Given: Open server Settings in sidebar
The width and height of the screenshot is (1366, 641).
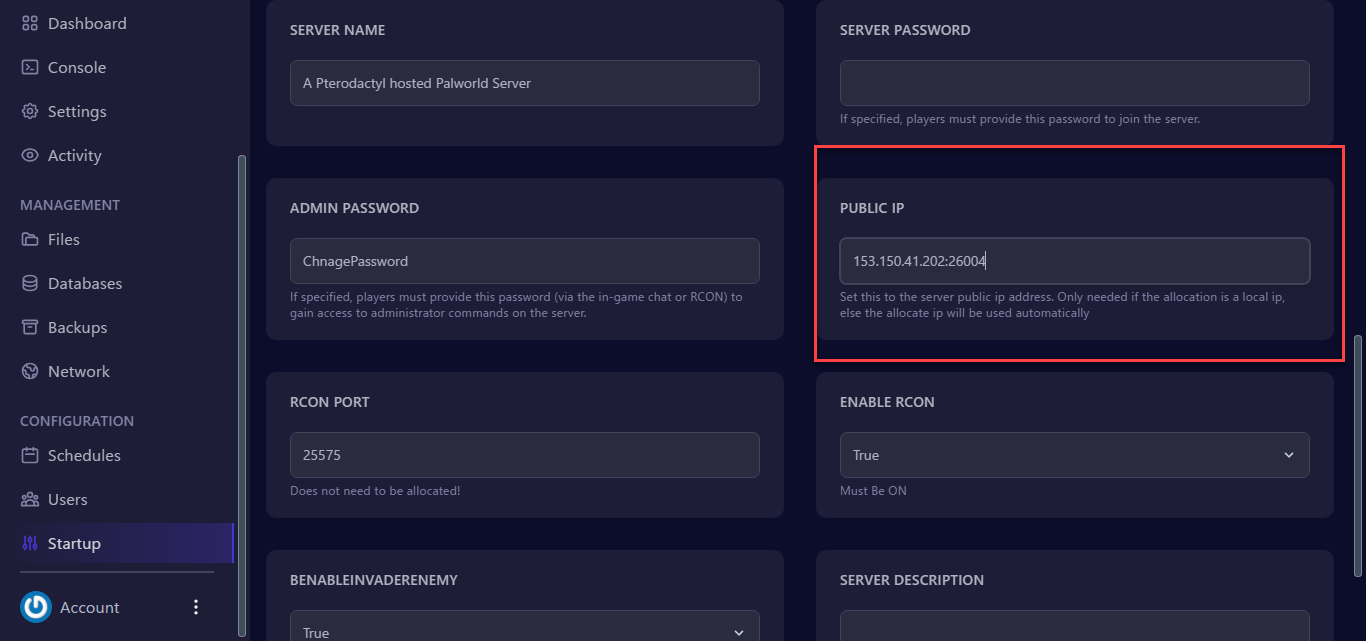Looking at the screenshot, I should pyautogui.click(x=77, y=111).
